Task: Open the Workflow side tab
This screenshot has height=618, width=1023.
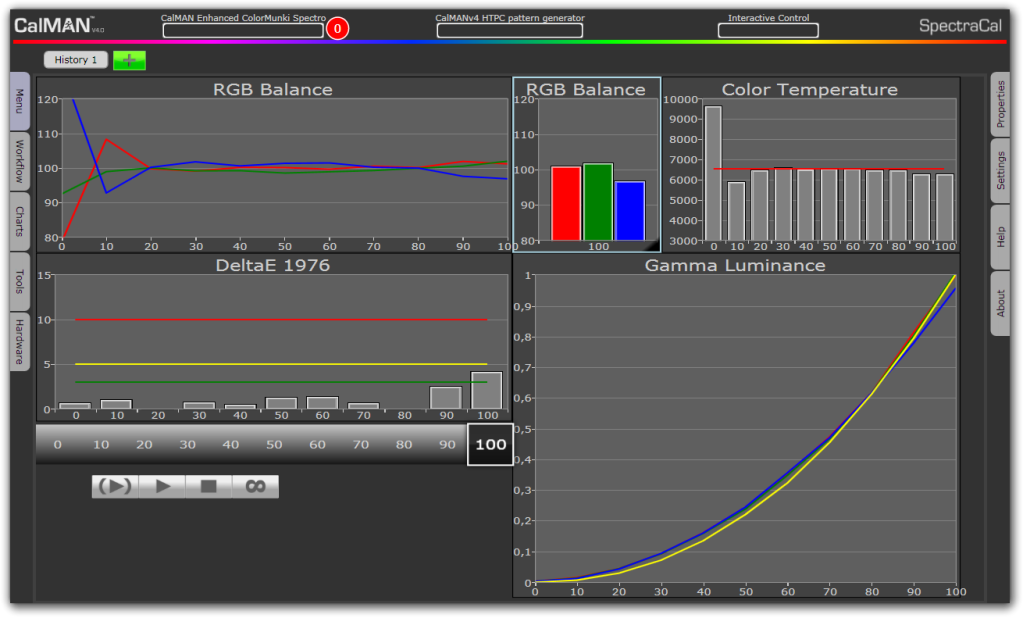Action: coord(20,161)
